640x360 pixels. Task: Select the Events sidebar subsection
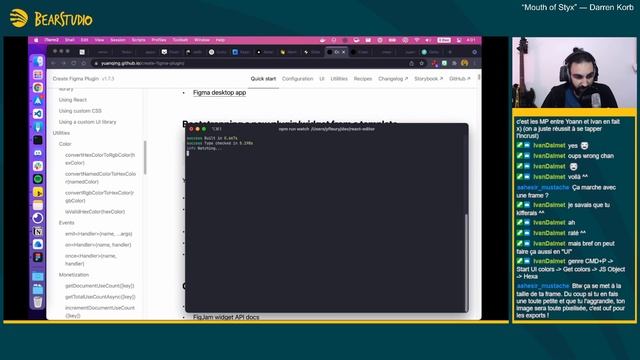pos(67,223)
